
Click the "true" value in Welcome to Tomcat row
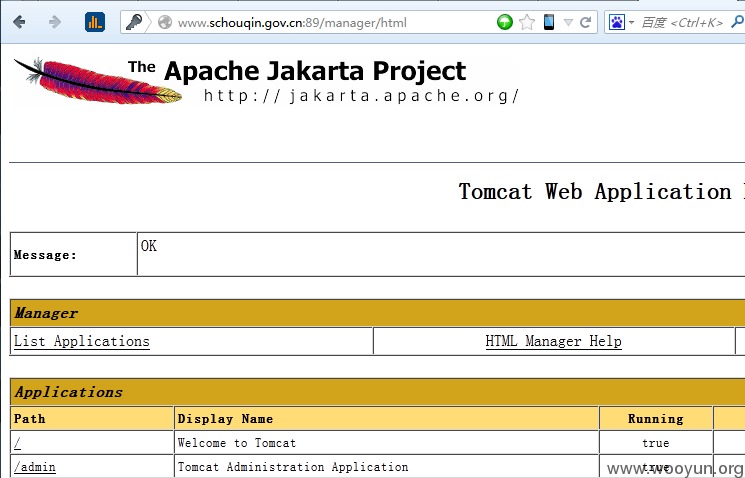coord(656,443)
